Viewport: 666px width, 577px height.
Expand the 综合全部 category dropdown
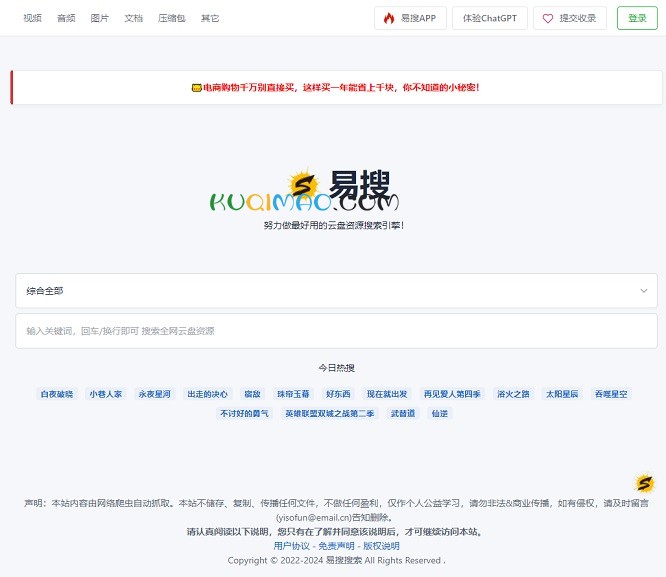coord(336,291)
